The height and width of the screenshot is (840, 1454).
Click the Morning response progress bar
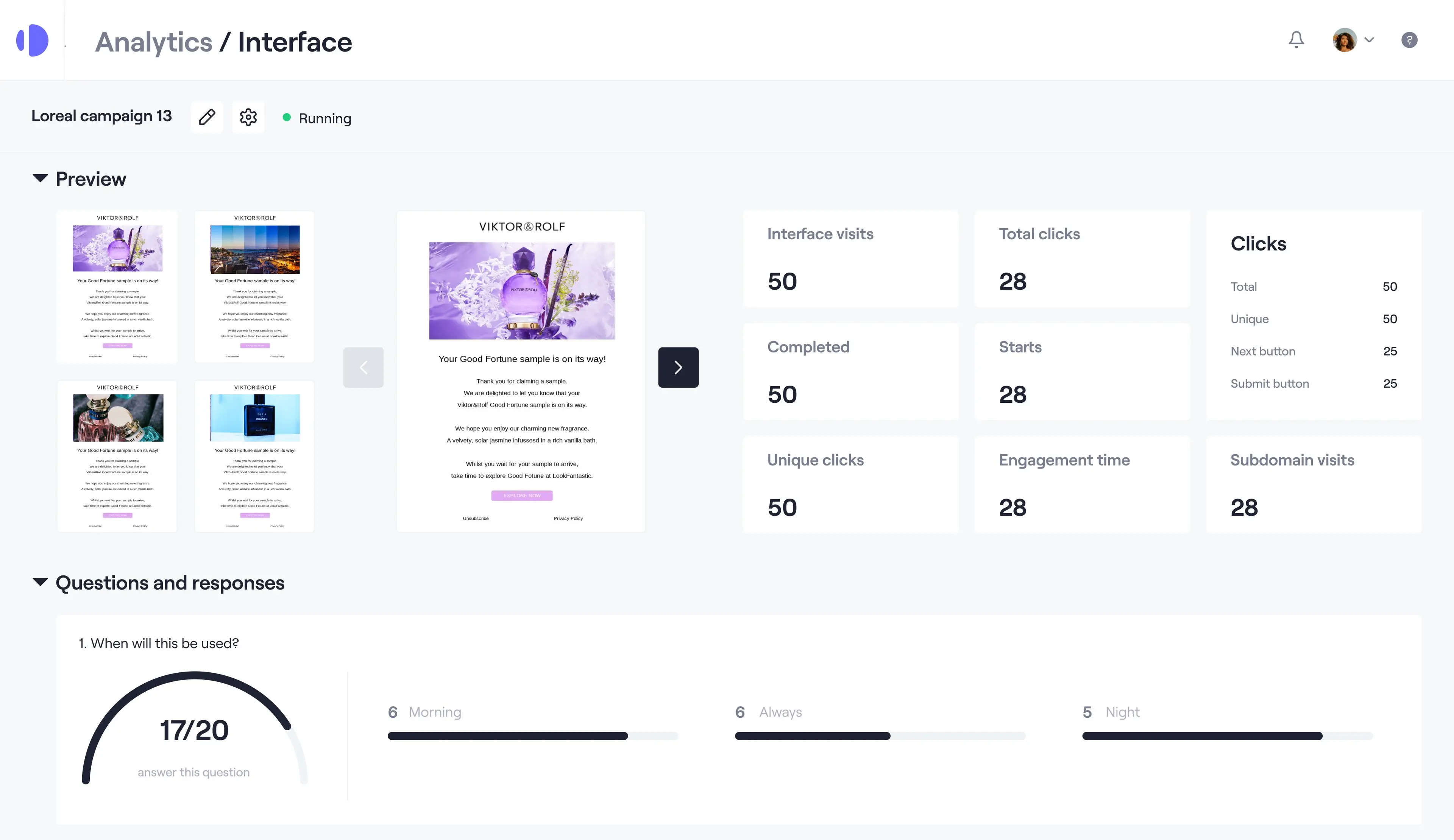coord(532,736)
